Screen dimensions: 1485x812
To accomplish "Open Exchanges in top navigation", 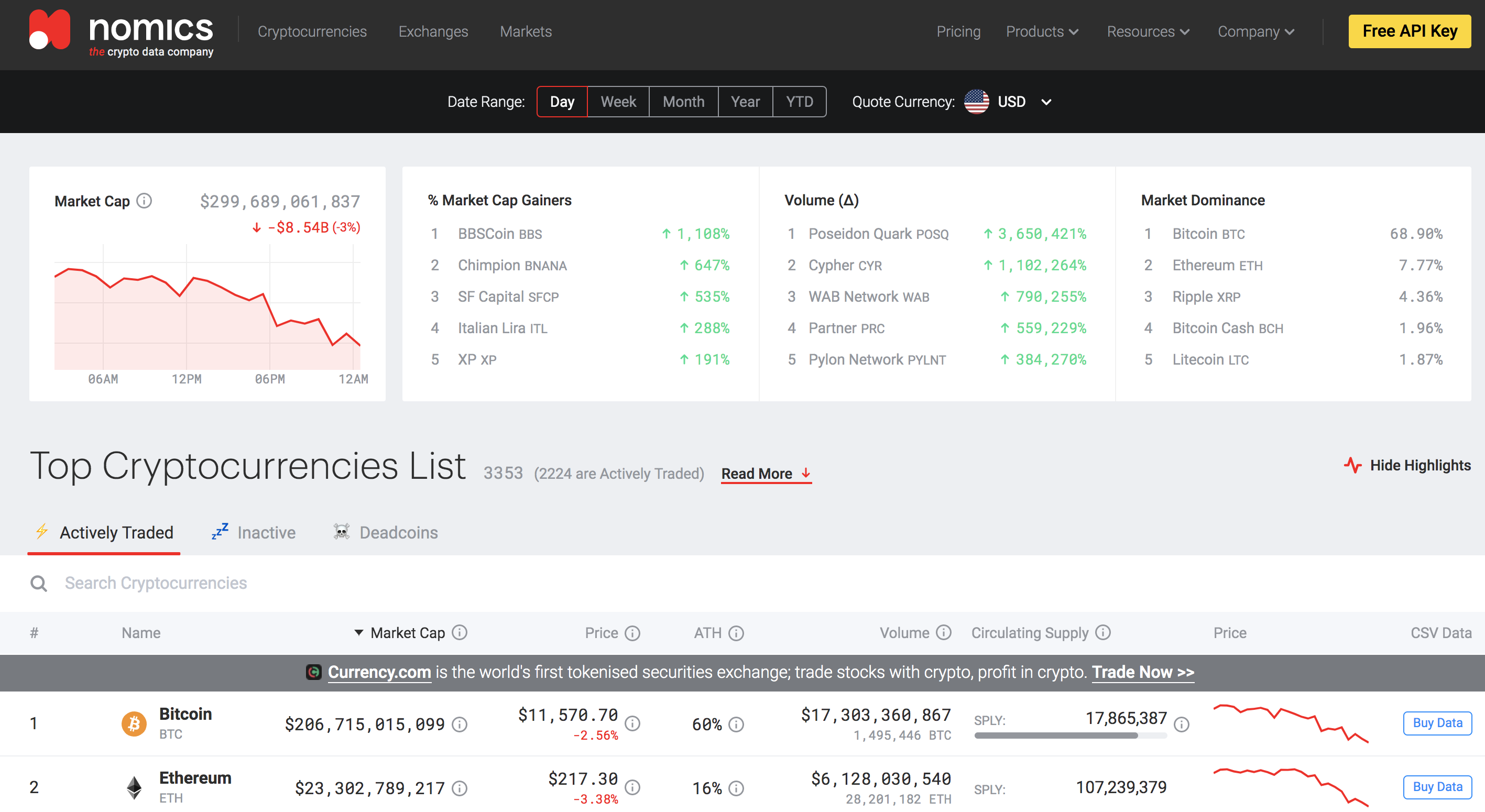I will [433, 32].
